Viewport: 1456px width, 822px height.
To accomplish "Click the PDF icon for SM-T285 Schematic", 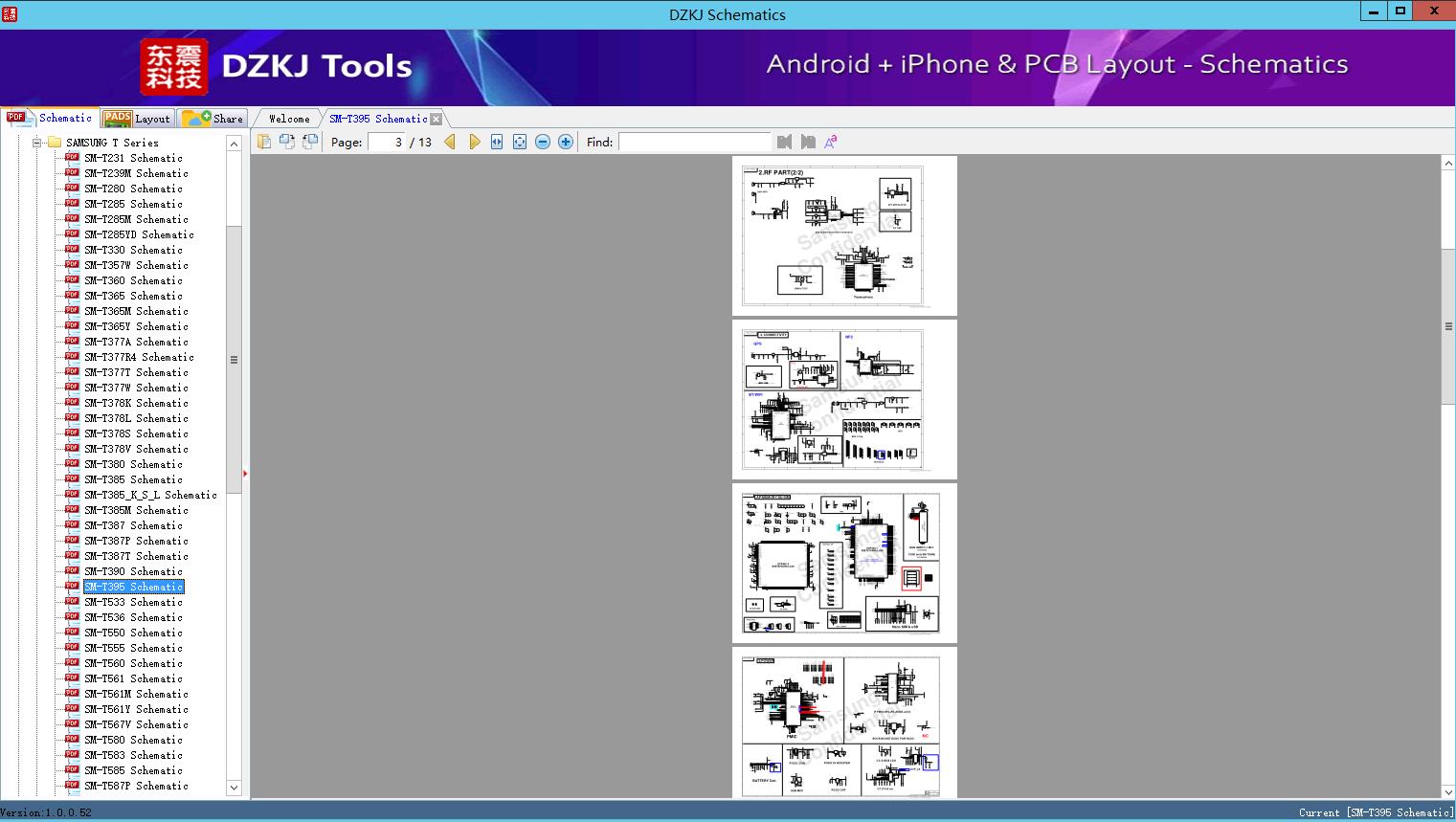I will (x=72, y=203).
